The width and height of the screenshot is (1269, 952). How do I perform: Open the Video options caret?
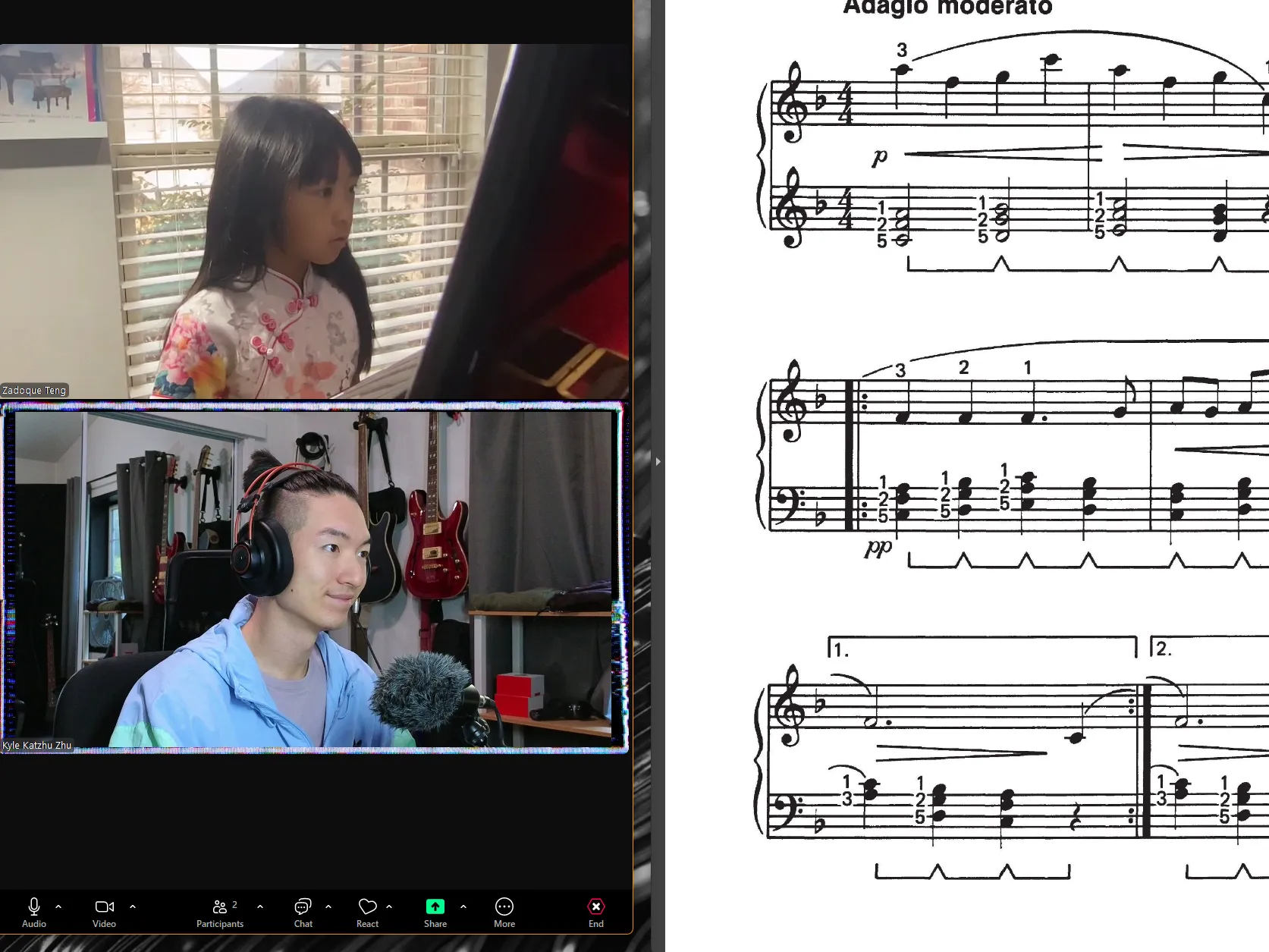(133, 906)
